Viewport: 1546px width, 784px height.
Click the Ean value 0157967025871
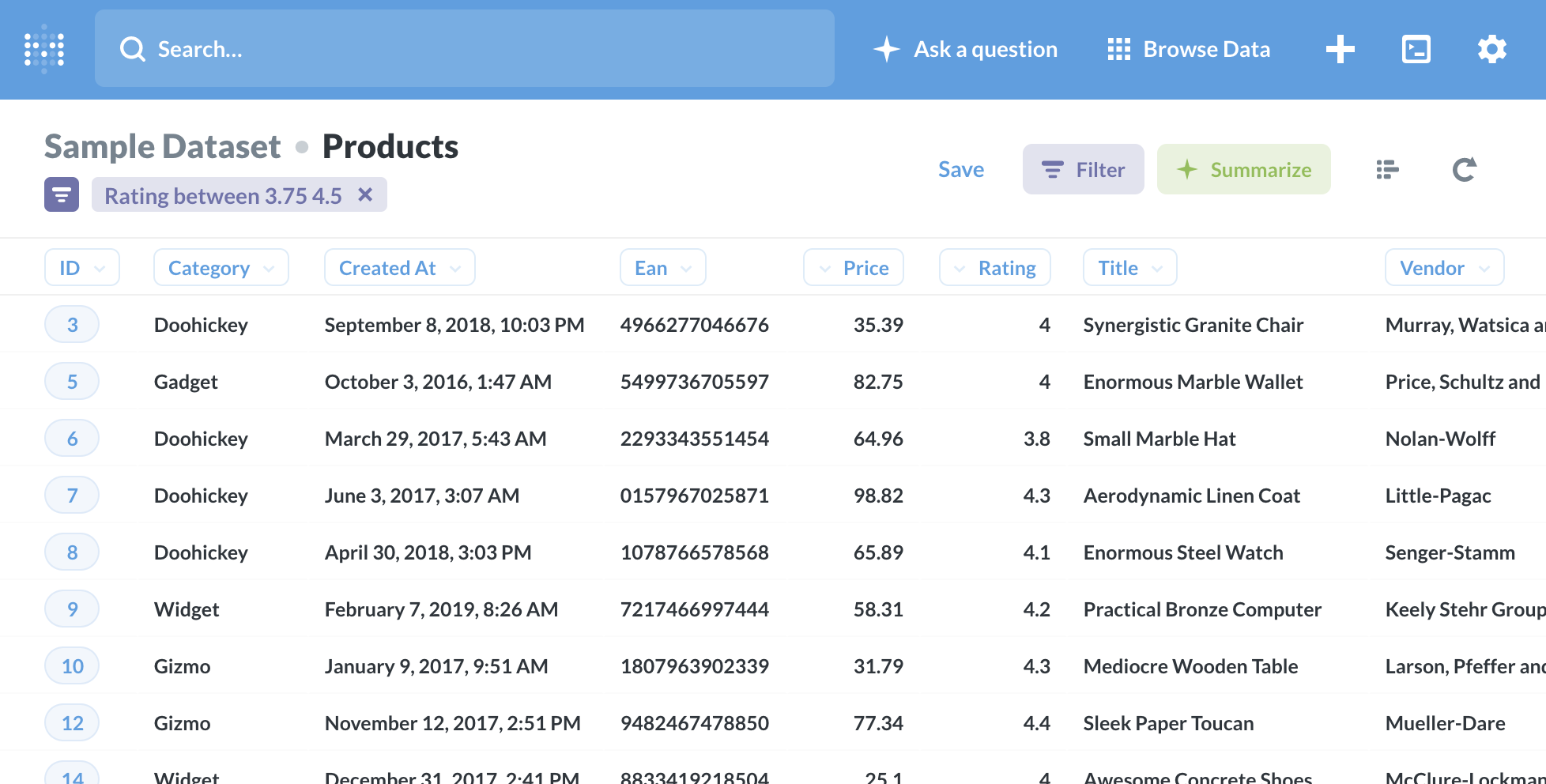(x=695, y=496)
